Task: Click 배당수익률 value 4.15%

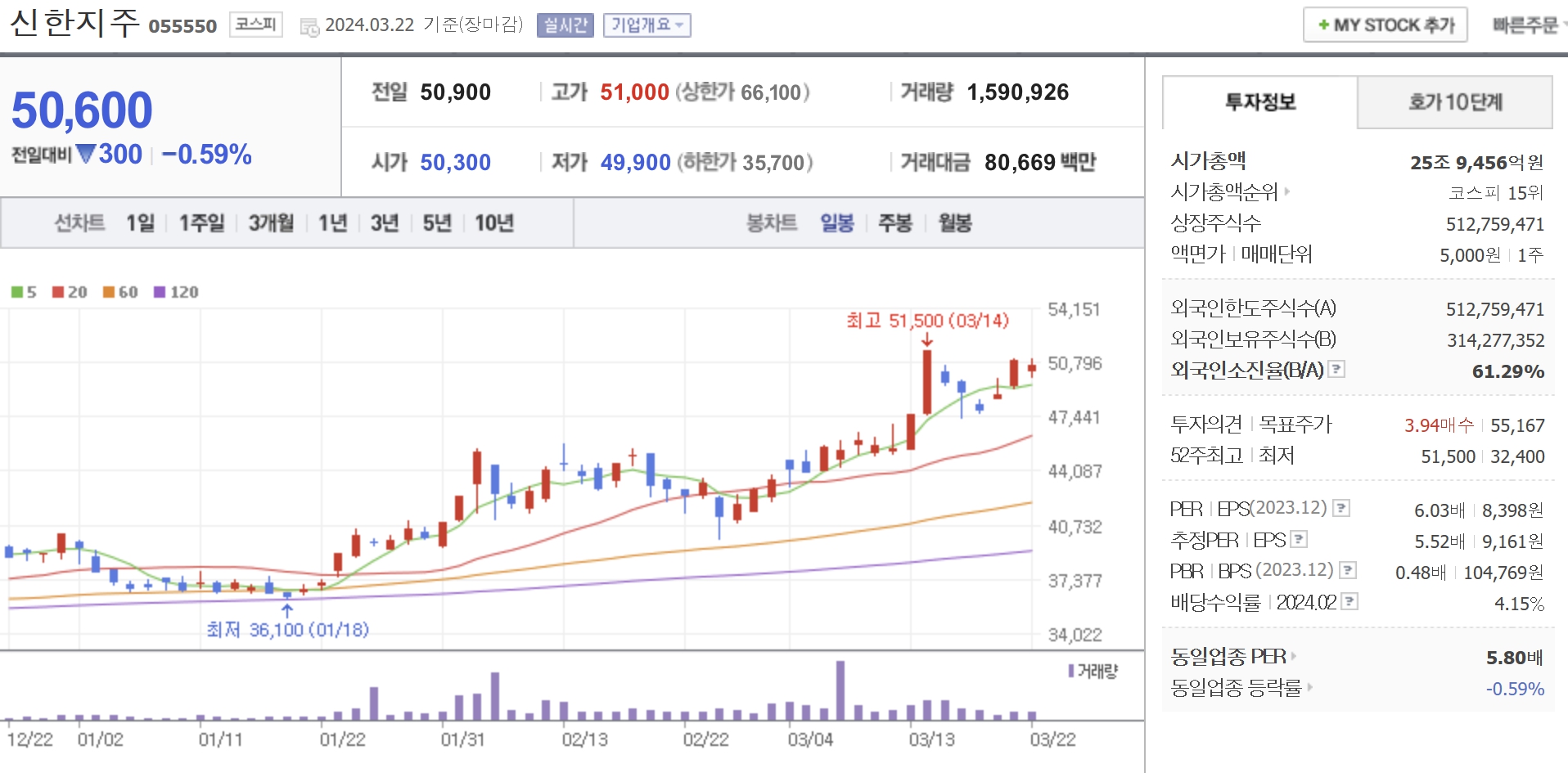Action: [1520, 604]
